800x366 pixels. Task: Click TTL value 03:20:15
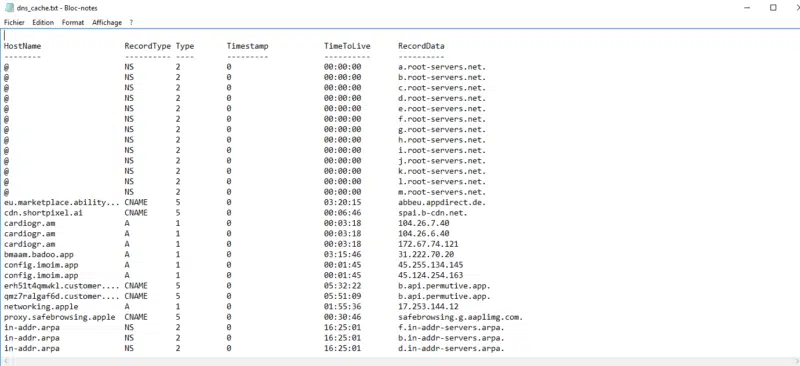(342, 202)
